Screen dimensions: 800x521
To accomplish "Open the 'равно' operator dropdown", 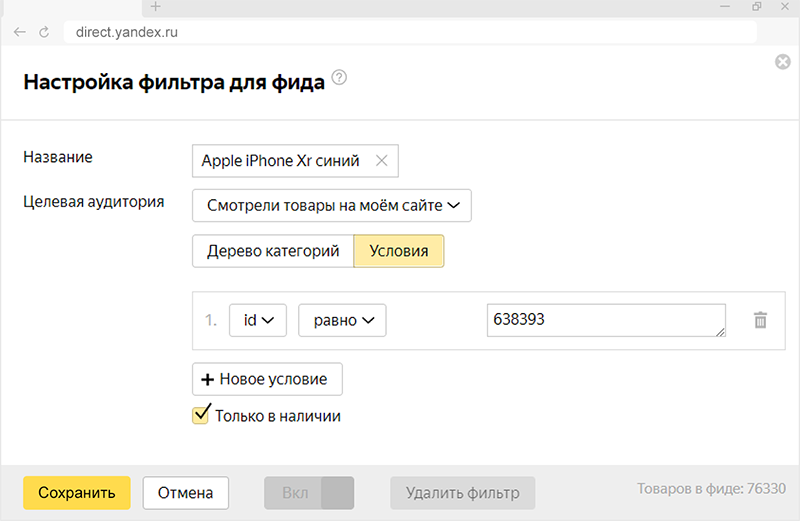I will click(342, 320).
